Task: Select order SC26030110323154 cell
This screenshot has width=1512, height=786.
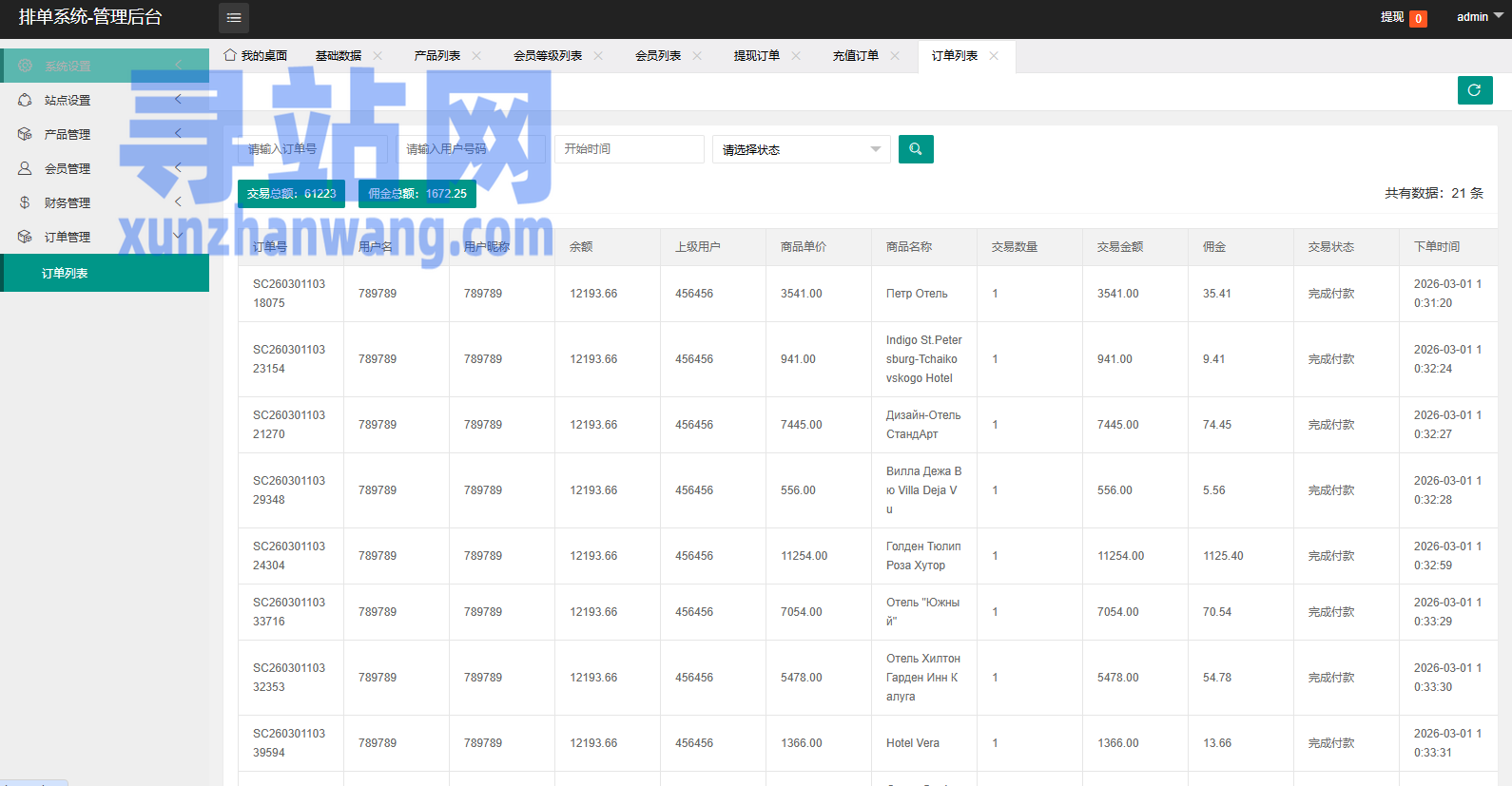Action: [290, 359]
